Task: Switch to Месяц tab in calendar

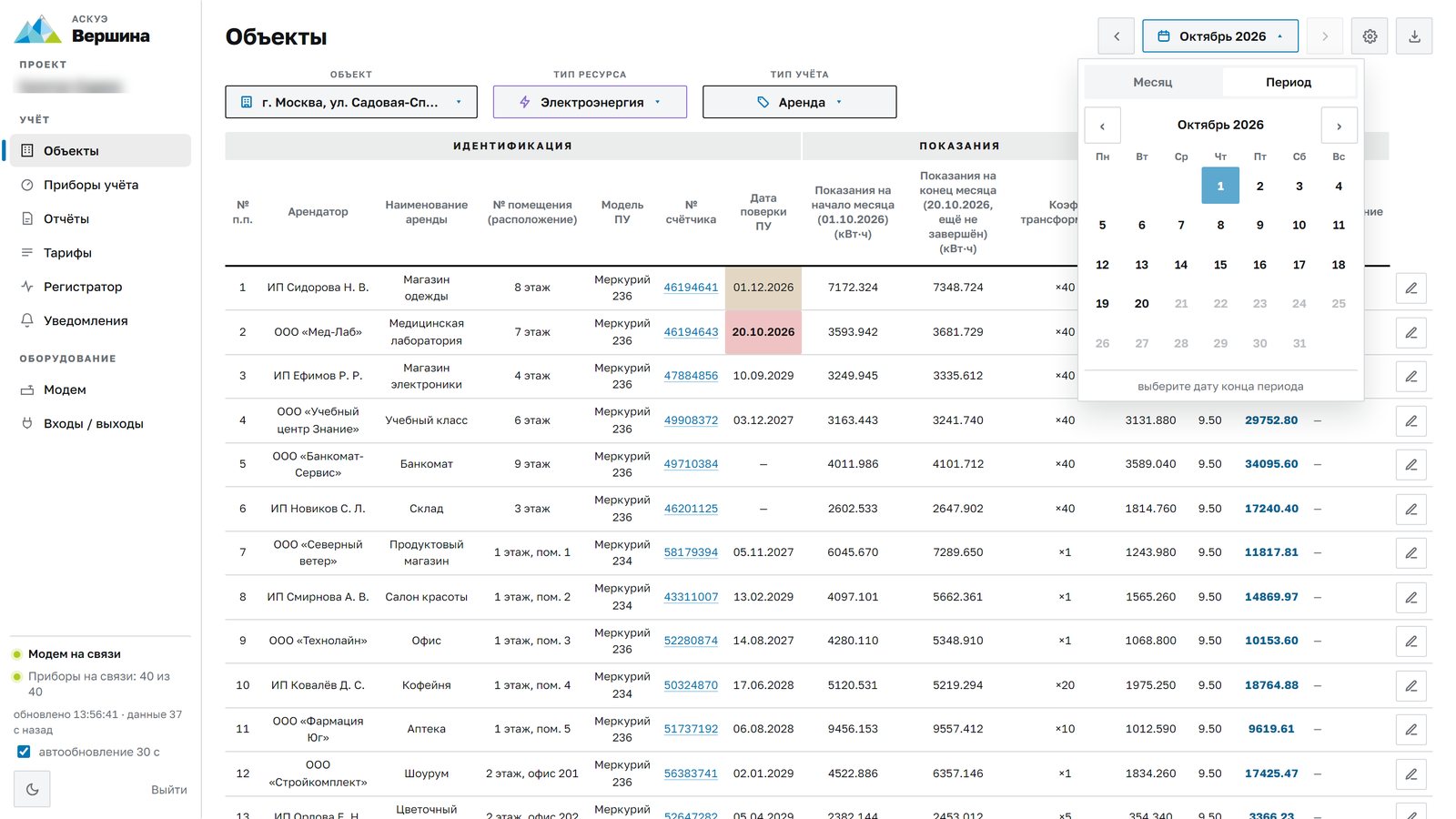Action: [1153, 82]
